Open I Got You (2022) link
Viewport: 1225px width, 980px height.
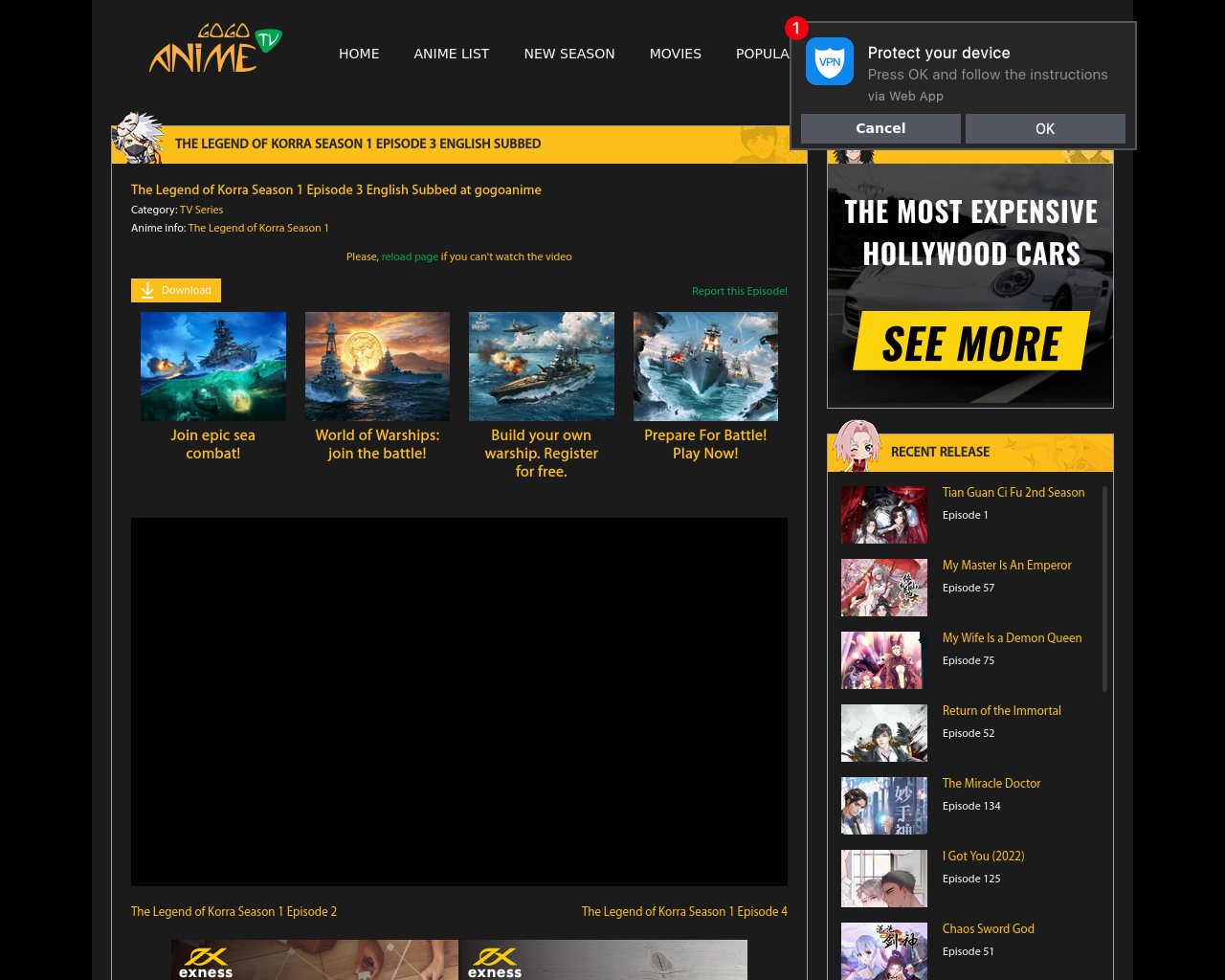[983, 856]
